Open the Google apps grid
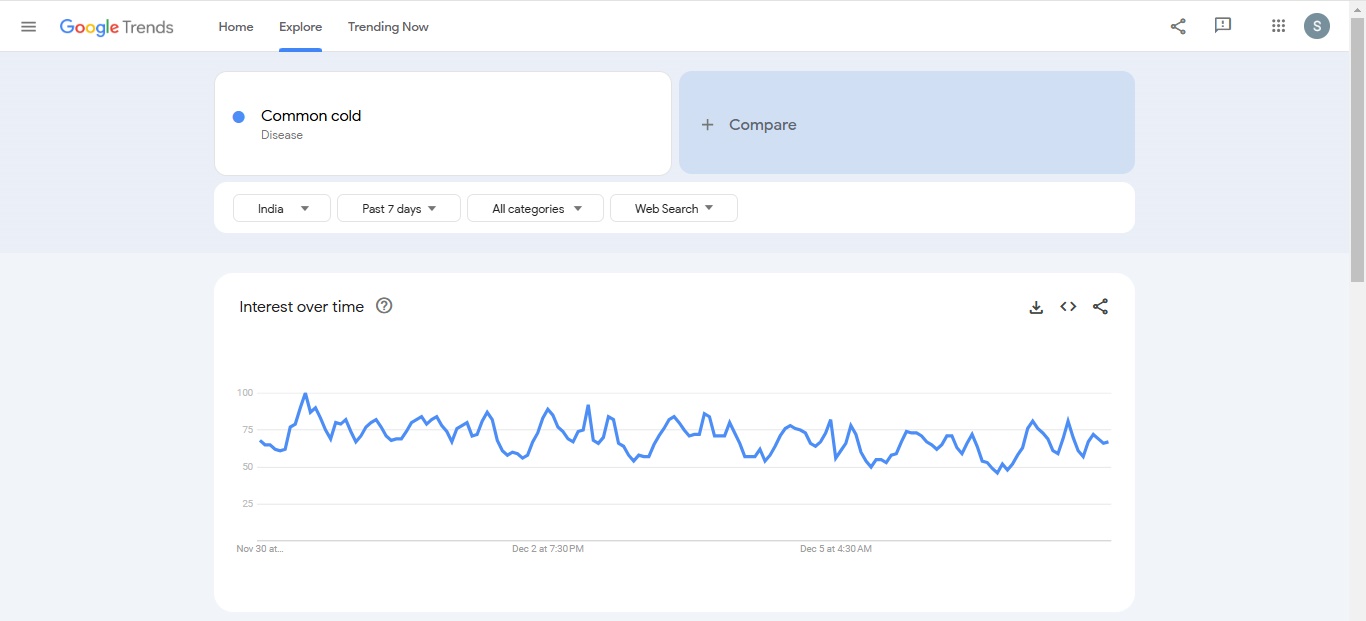The width and height of the screenshot is (1366, 621). [1277, 26]
